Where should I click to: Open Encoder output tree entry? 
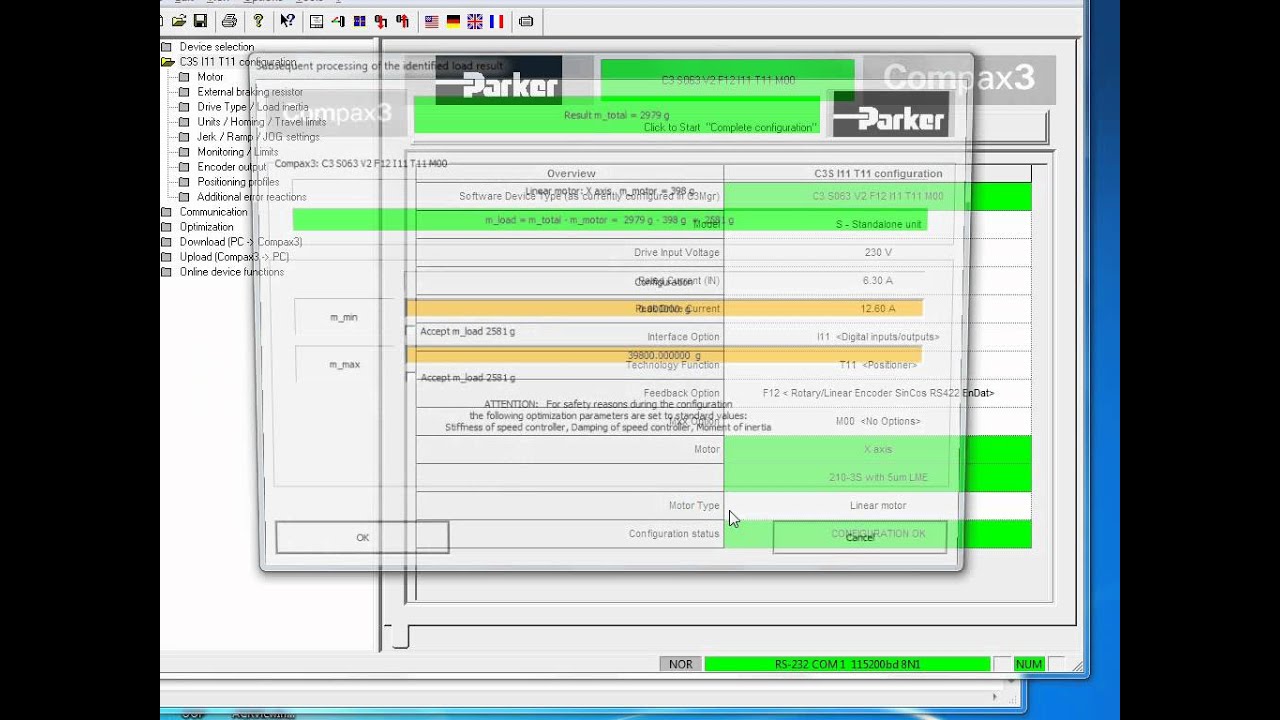click(232, 167)
